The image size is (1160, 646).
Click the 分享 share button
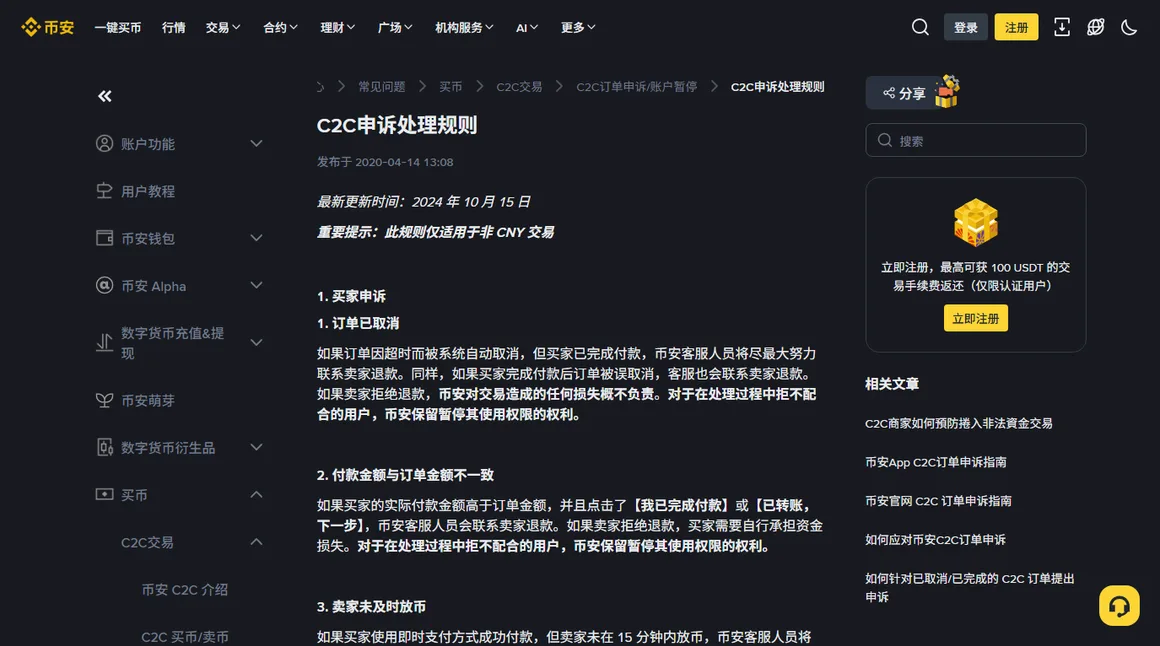(904, 93)
